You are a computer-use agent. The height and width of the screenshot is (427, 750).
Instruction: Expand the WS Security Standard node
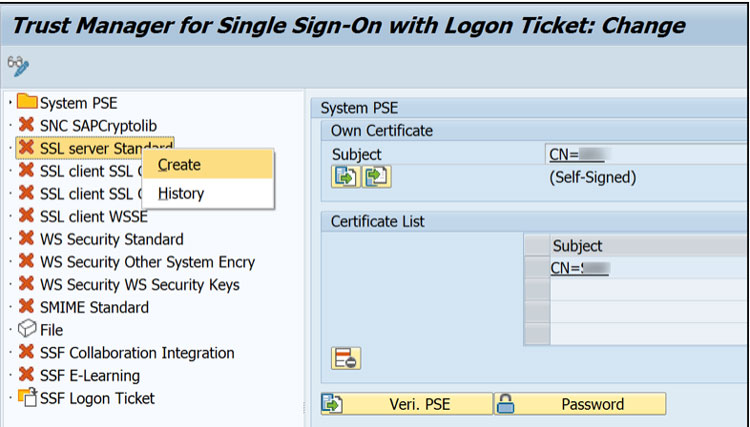point(10,239)
